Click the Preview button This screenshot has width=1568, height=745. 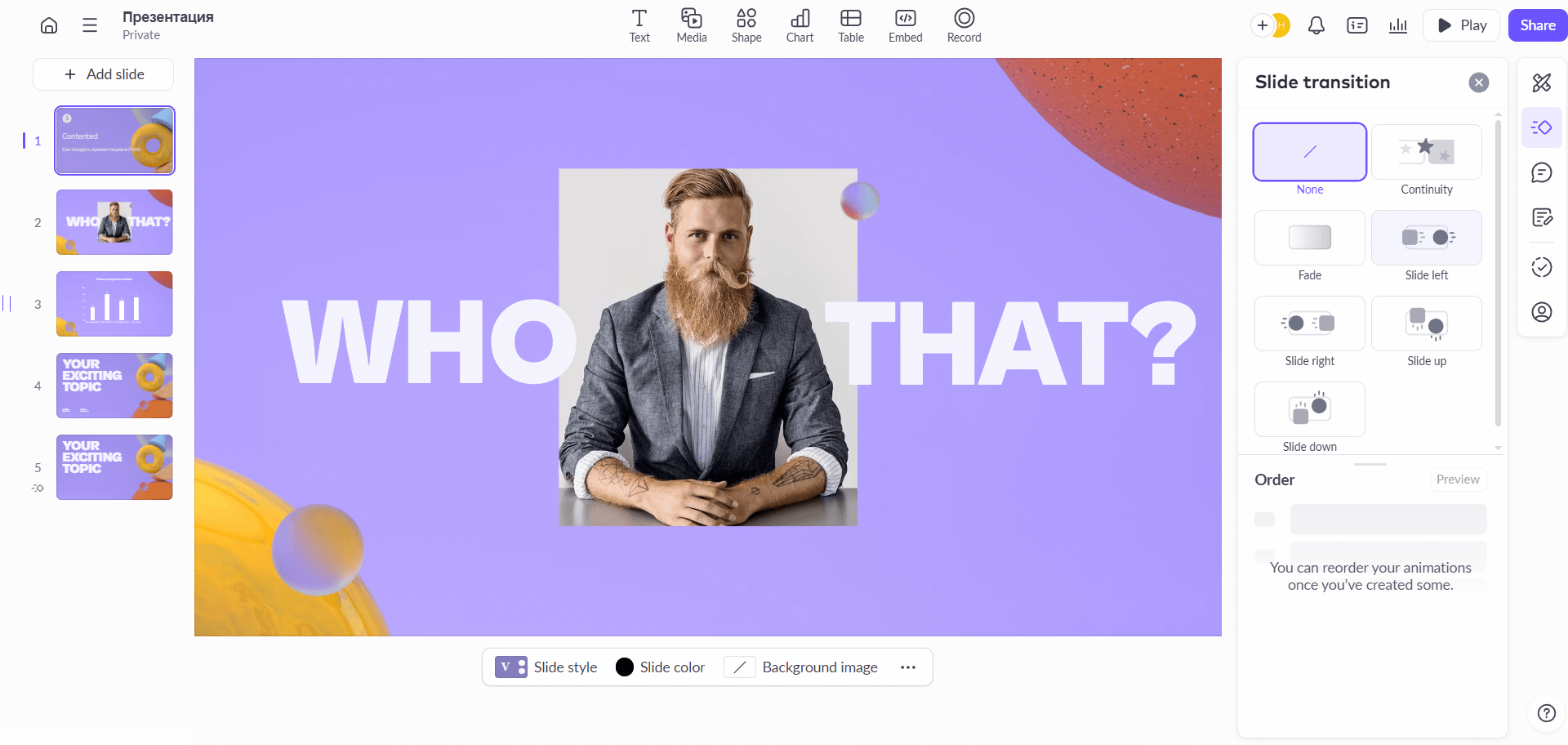tap(1458, 480)
